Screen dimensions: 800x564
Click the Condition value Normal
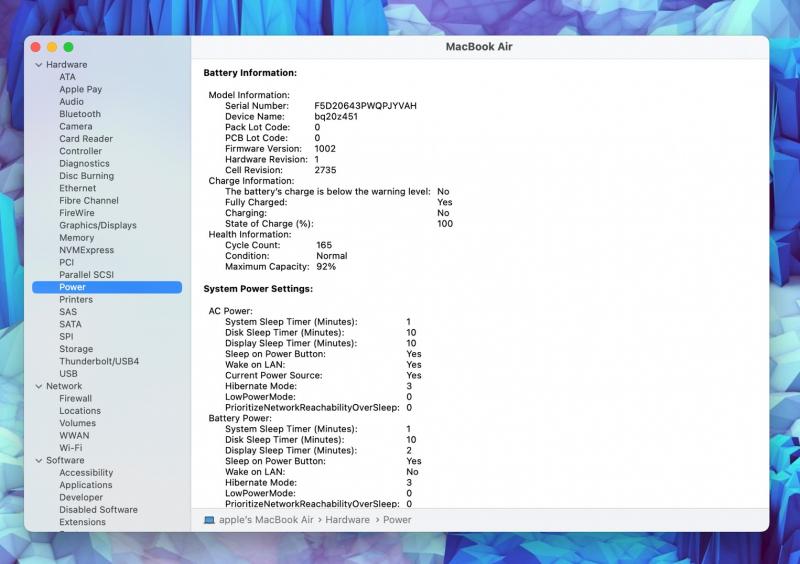coord(332,256)
